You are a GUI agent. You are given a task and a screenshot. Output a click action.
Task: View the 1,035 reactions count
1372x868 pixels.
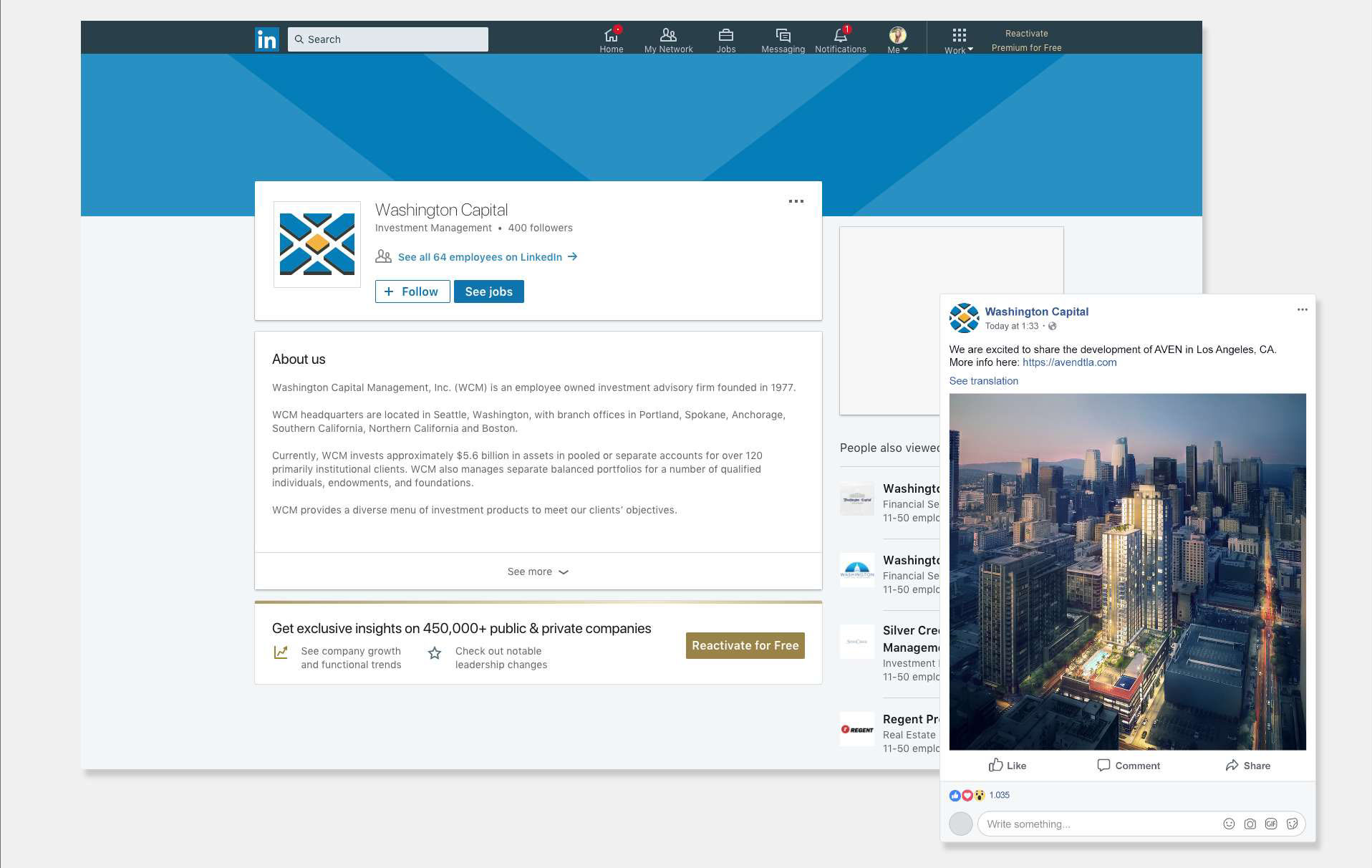point(999,795)
